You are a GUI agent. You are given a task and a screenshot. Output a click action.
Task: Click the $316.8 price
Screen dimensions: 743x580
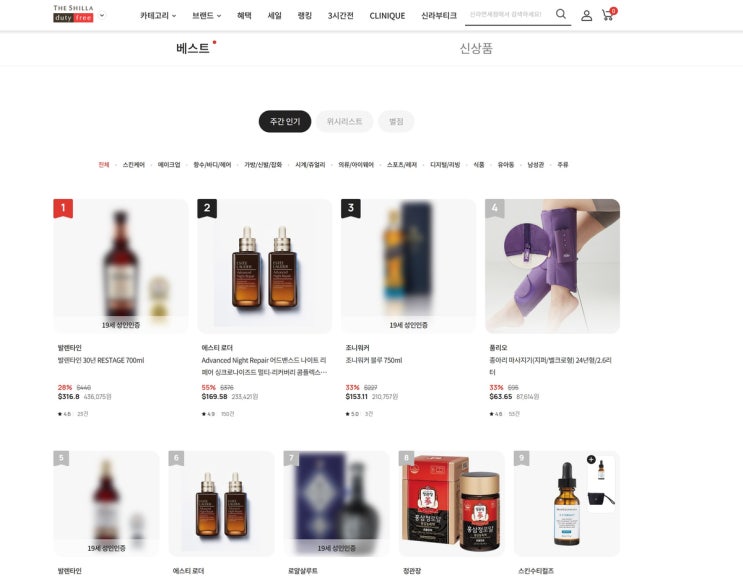point(69,397)
